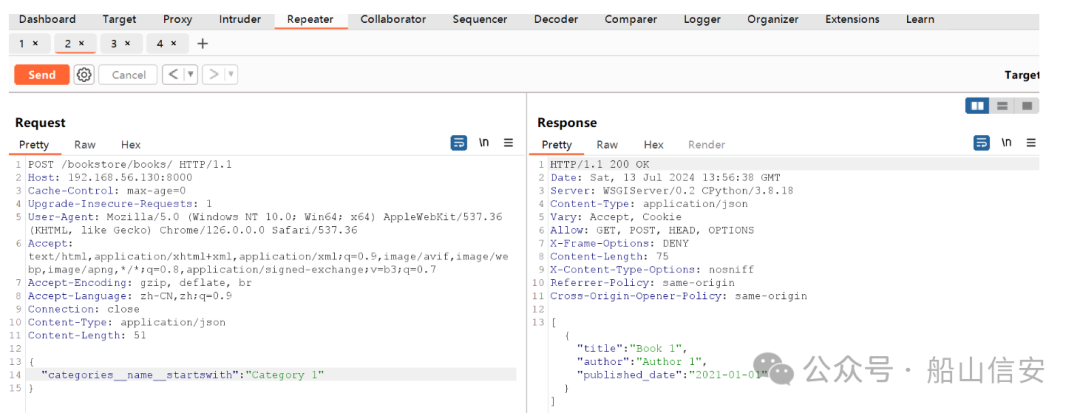This screenshot has width=1080, height=413.
Task: Open the Request panel hamburger menu
Action: [x=508, y=143]
